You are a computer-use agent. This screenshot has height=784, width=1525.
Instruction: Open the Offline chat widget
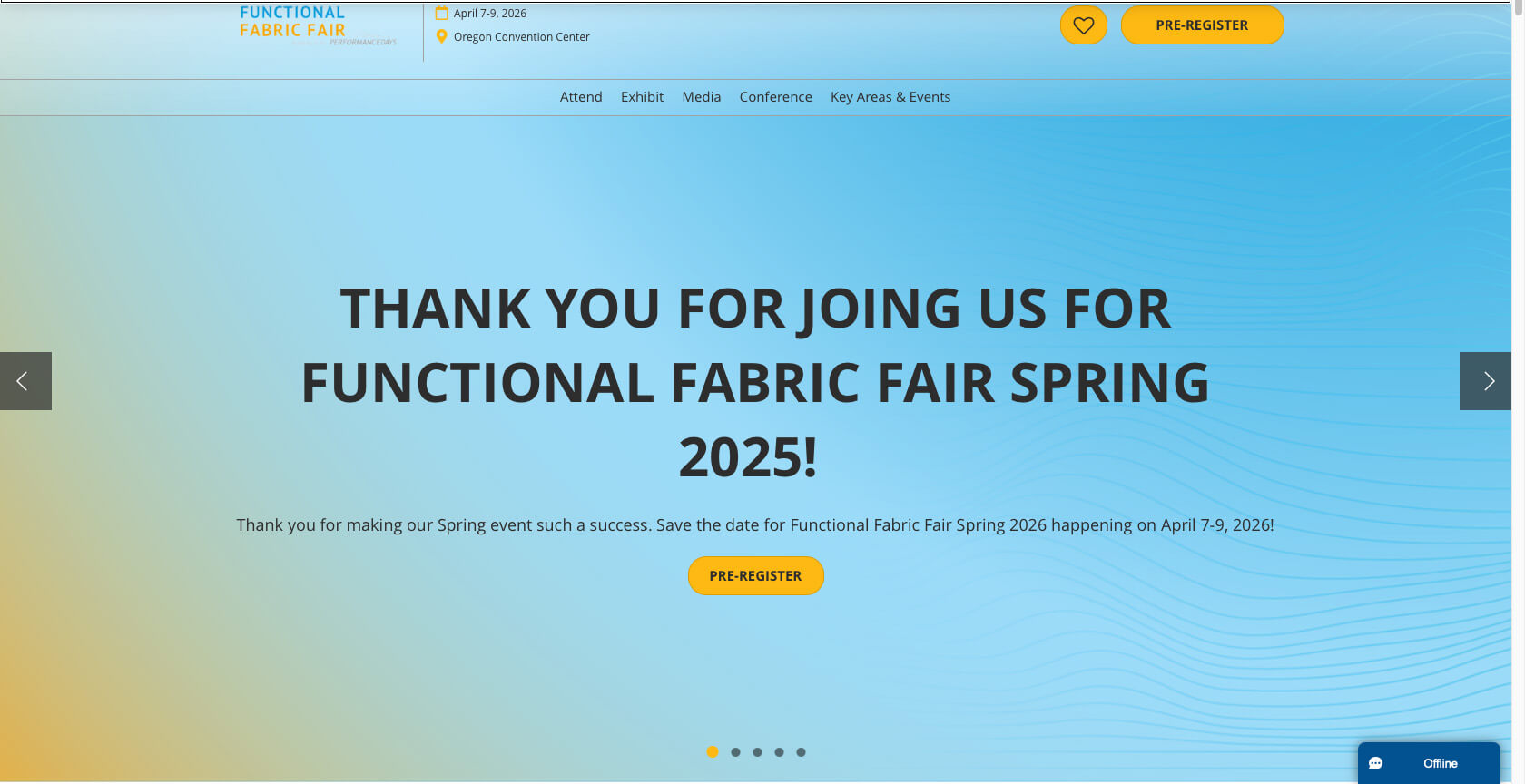(1429, 763)
